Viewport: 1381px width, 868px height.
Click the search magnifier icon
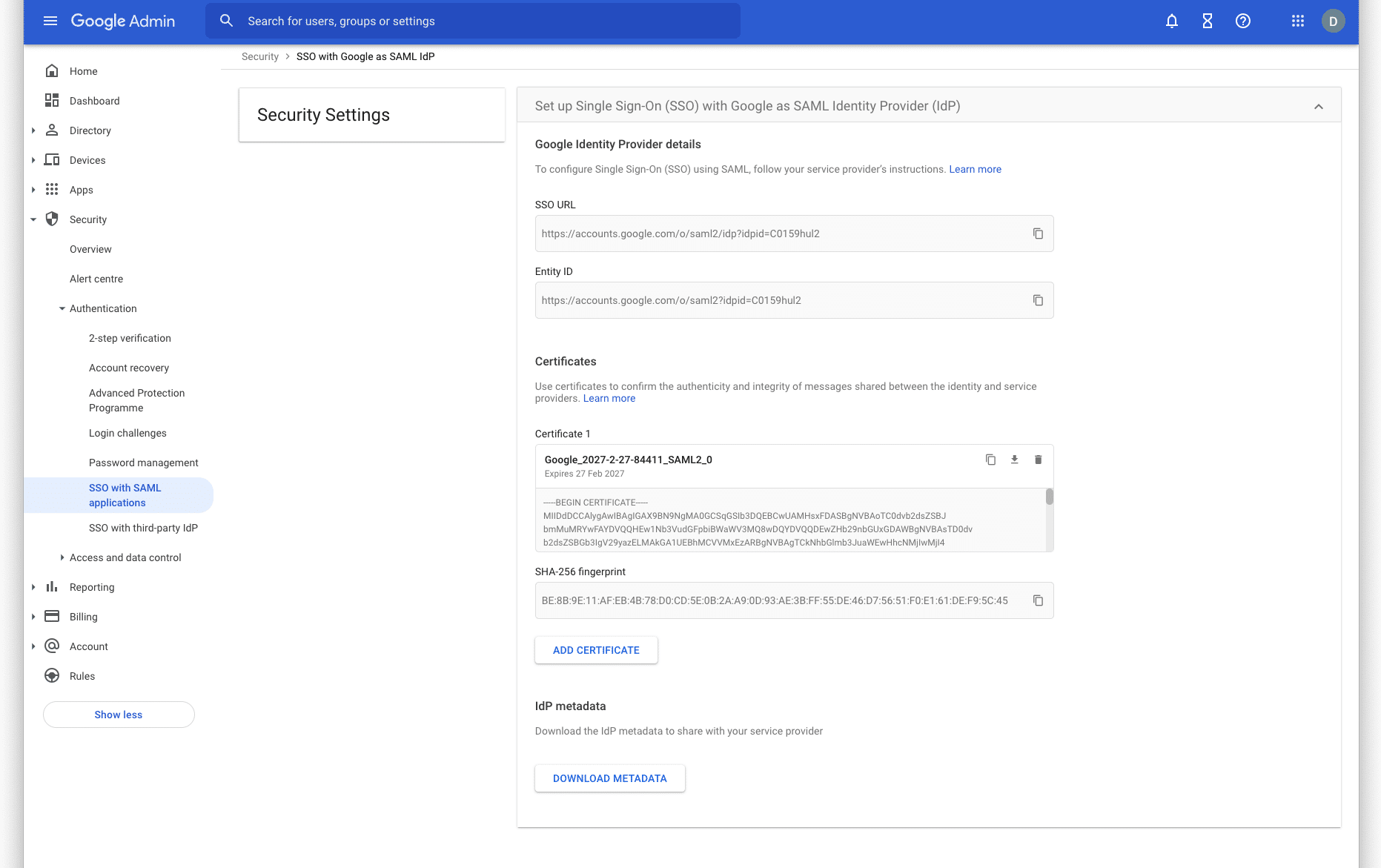click(x=227, y=21)
